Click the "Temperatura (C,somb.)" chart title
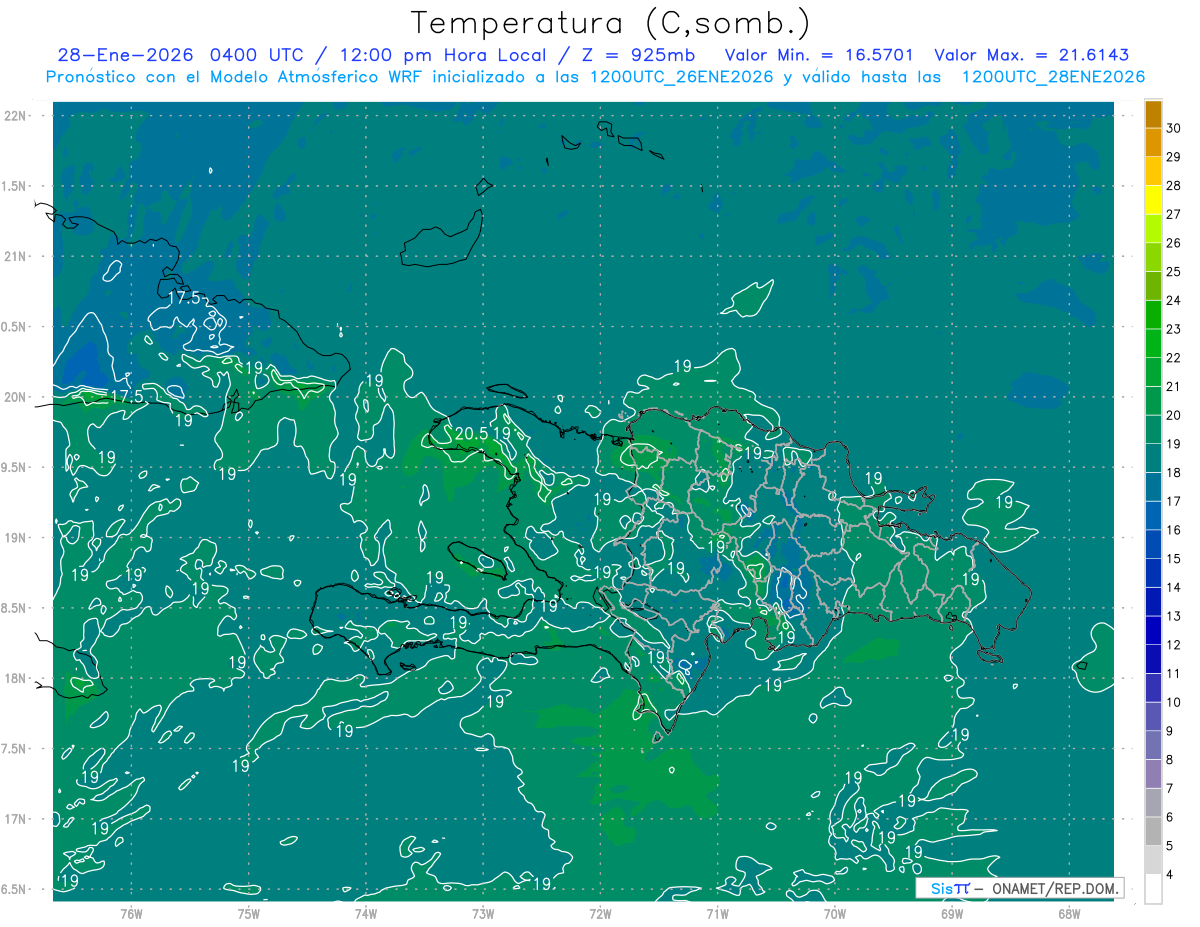 [610, 22]
